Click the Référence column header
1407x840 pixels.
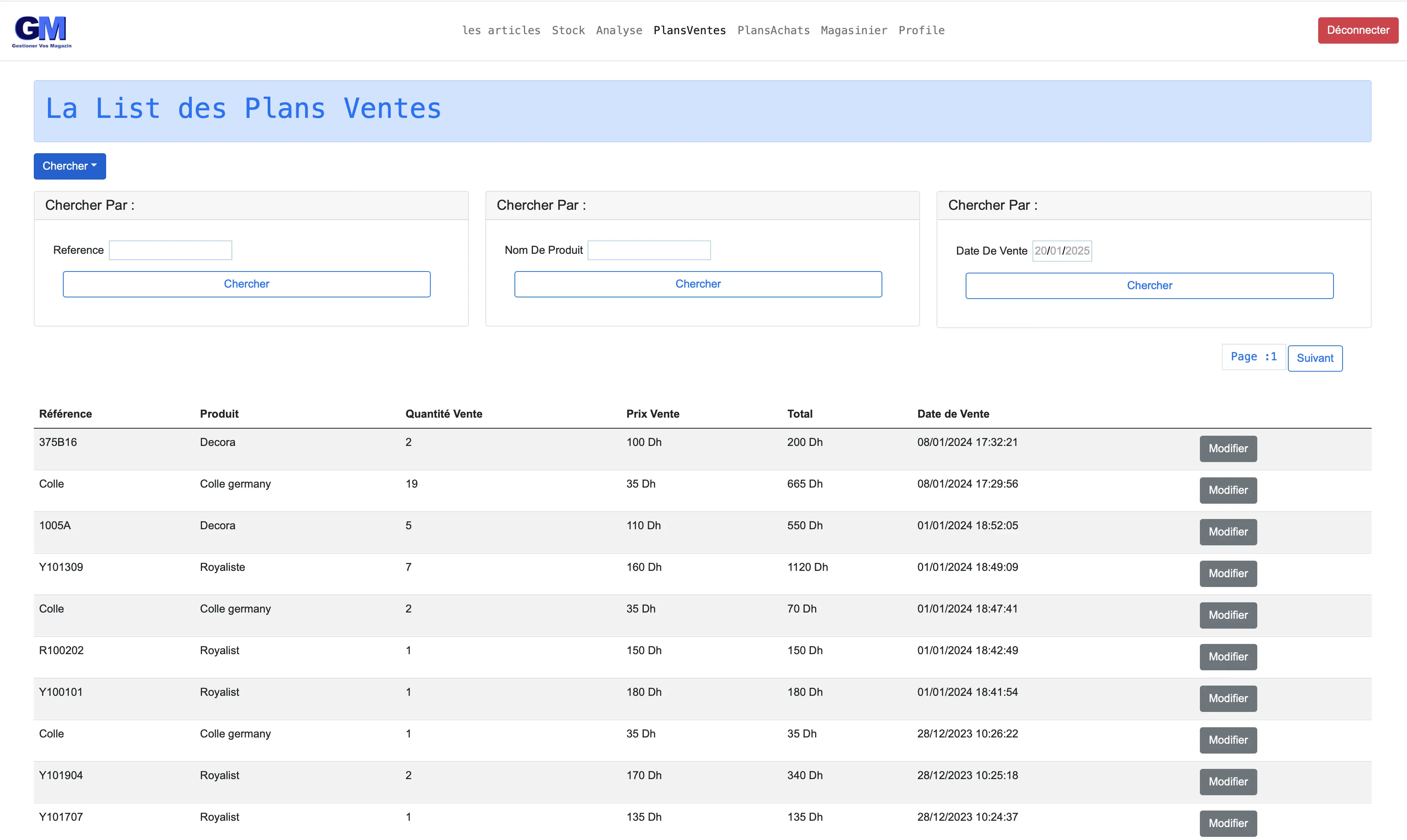65,414
